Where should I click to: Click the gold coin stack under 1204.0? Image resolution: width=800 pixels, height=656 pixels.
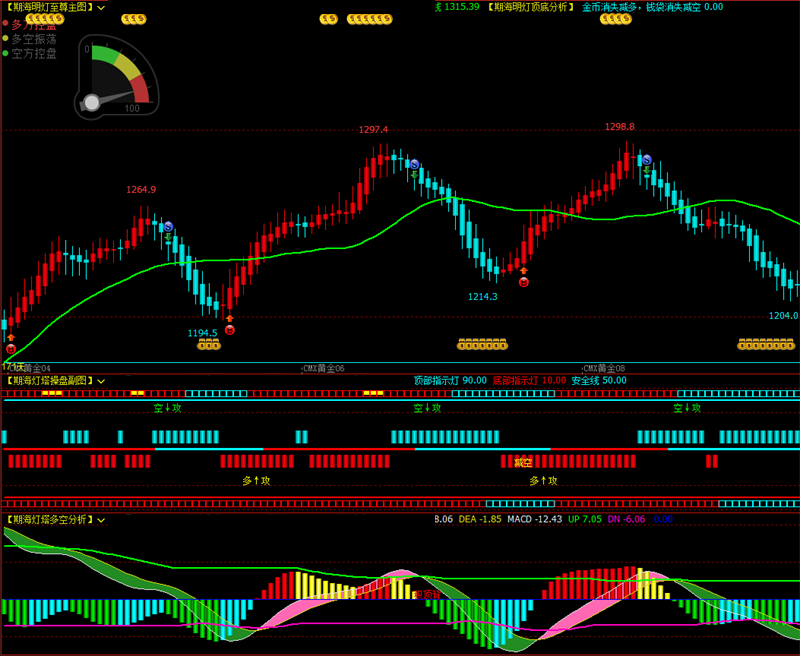point(766,344)
